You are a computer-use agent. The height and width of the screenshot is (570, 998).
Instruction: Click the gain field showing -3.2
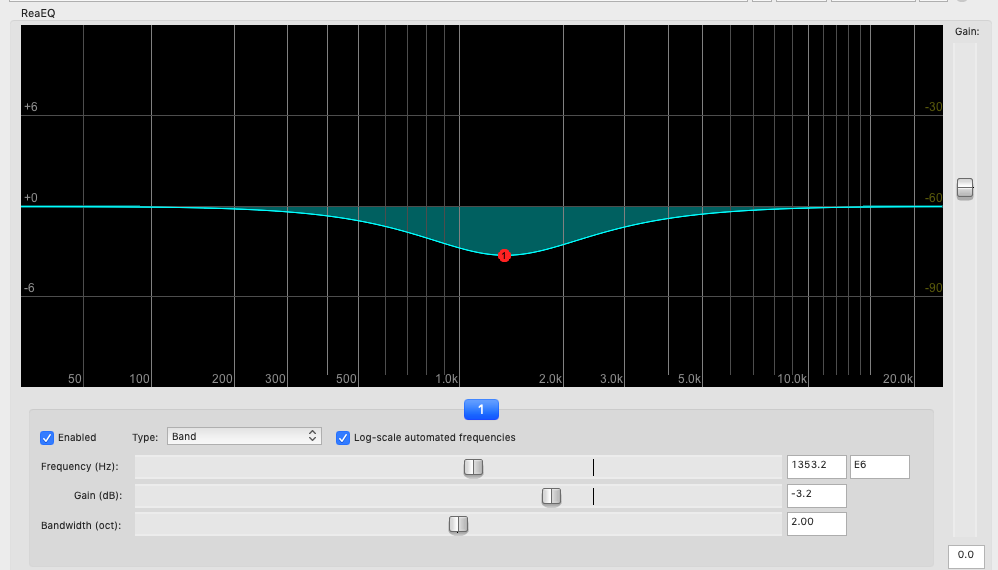point(817,496)
